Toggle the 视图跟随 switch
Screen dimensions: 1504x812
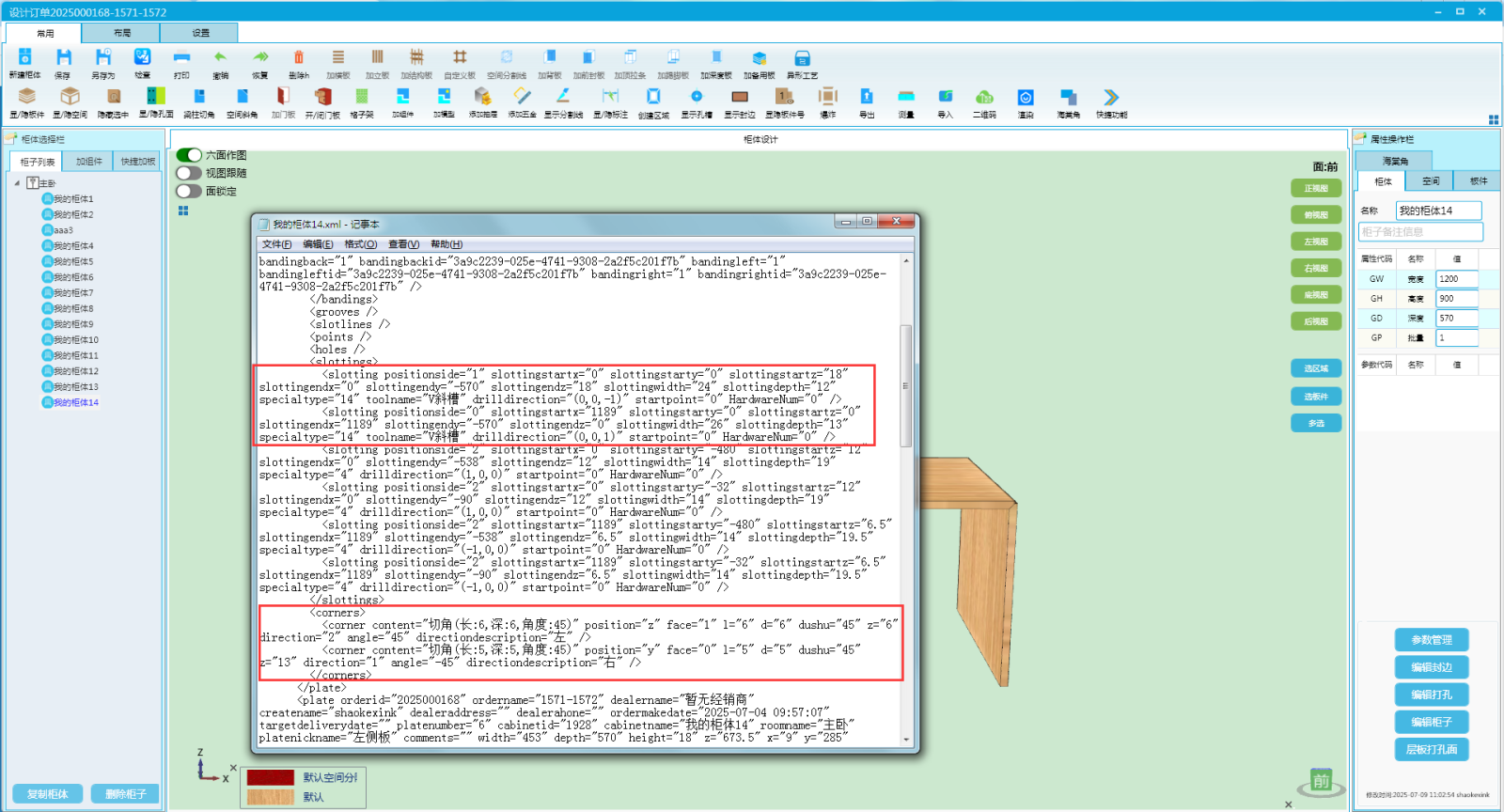click(x=189, y=173)
